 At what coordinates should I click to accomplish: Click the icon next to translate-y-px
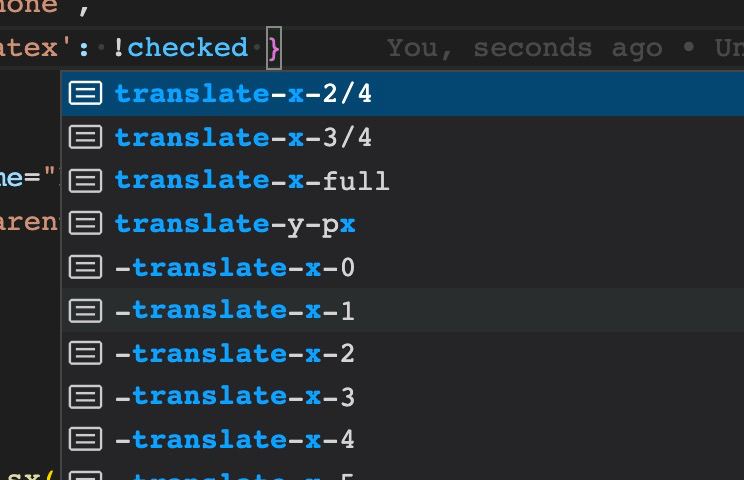pos(85,224)
